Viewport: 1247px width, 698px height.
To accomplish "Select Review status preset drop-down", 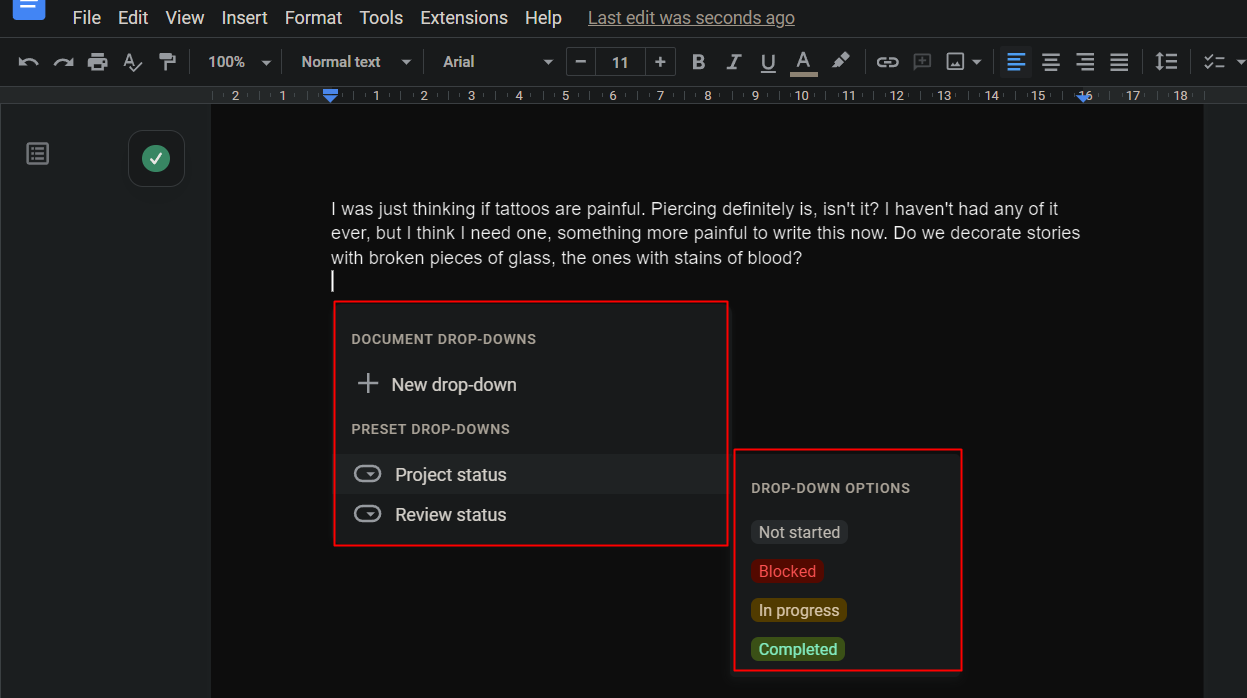I will 530,514.
